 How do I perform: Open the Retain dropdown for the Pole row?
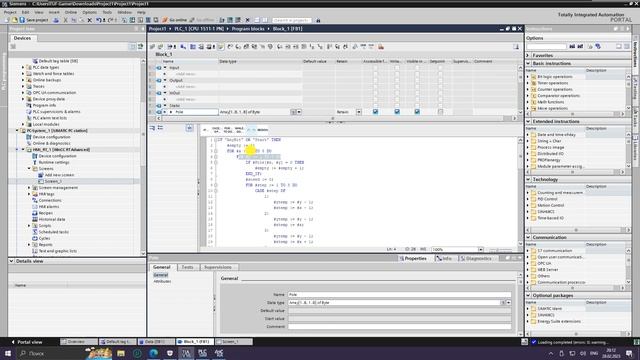click(x=359, y=112)
